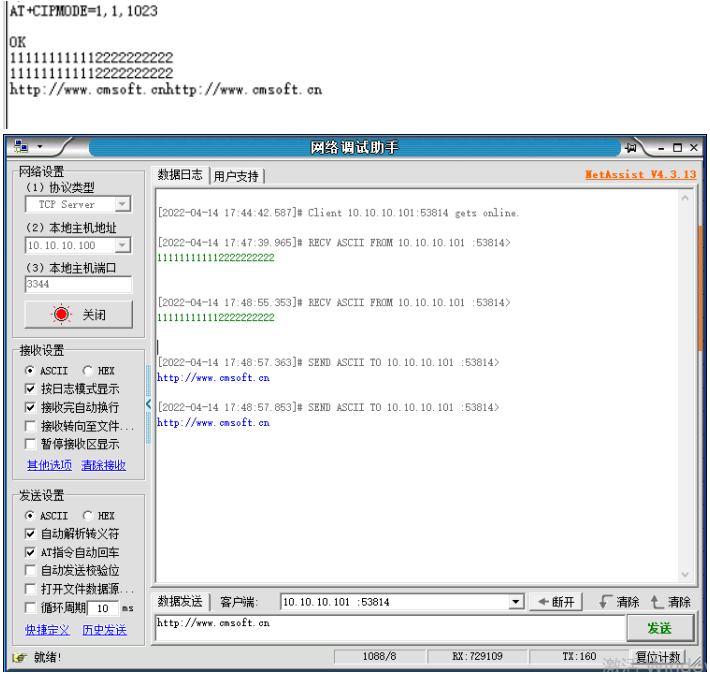The height and width of the screenshot is (674, 710).
Task: Toggle AT指令自动回车 checkbox
Action: 30,552
